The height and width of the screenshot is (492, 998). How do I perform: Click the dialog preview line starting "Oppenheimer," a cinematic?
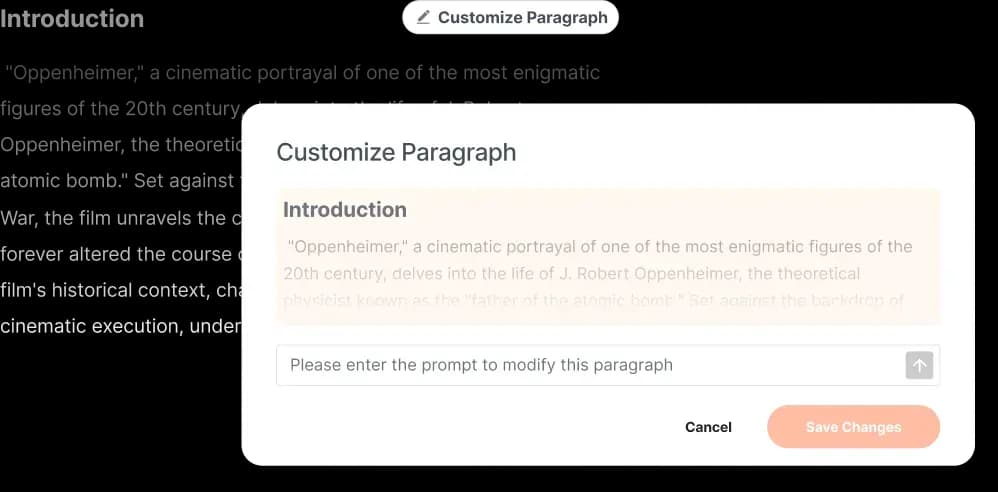(x=600, y=246)
